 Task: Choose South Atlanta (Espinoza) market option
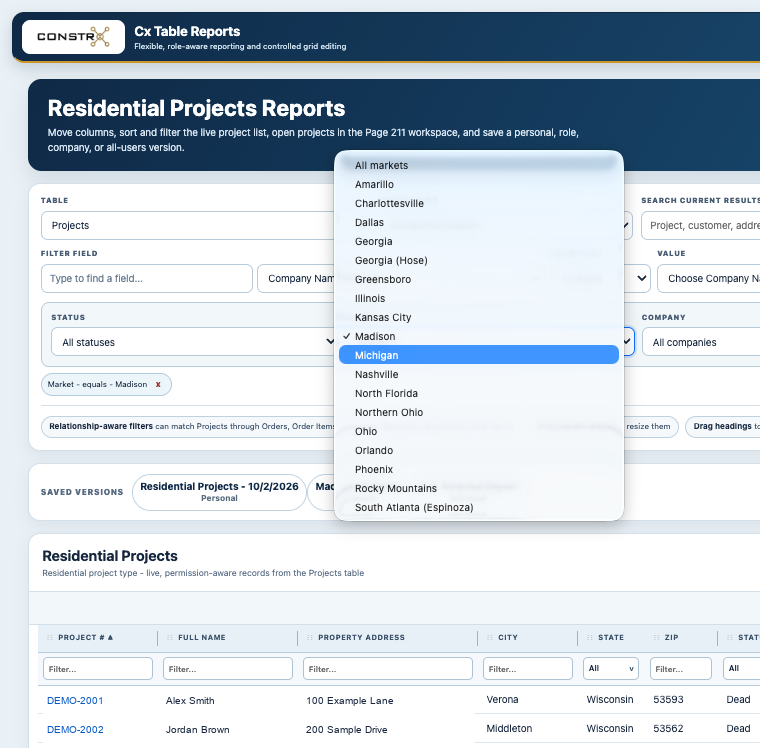(479, 507)
